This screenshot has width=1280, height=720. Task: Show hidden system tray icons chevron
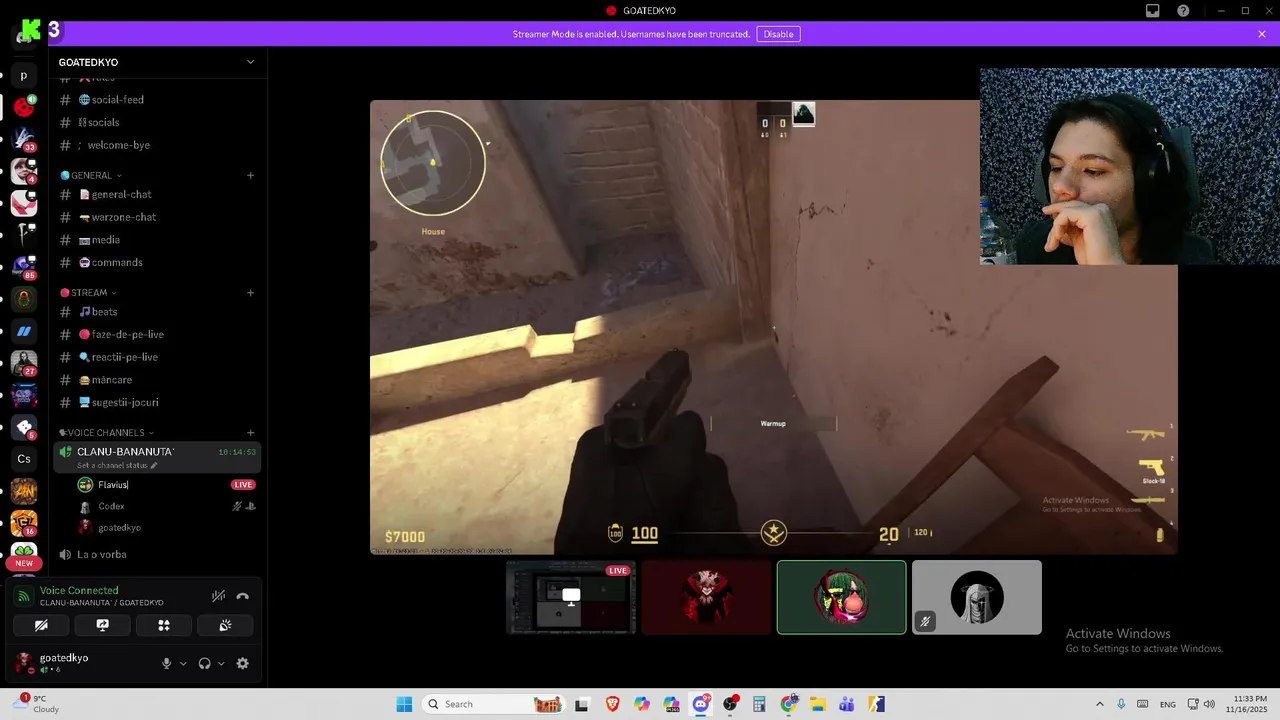click(x=1100, y=704)
